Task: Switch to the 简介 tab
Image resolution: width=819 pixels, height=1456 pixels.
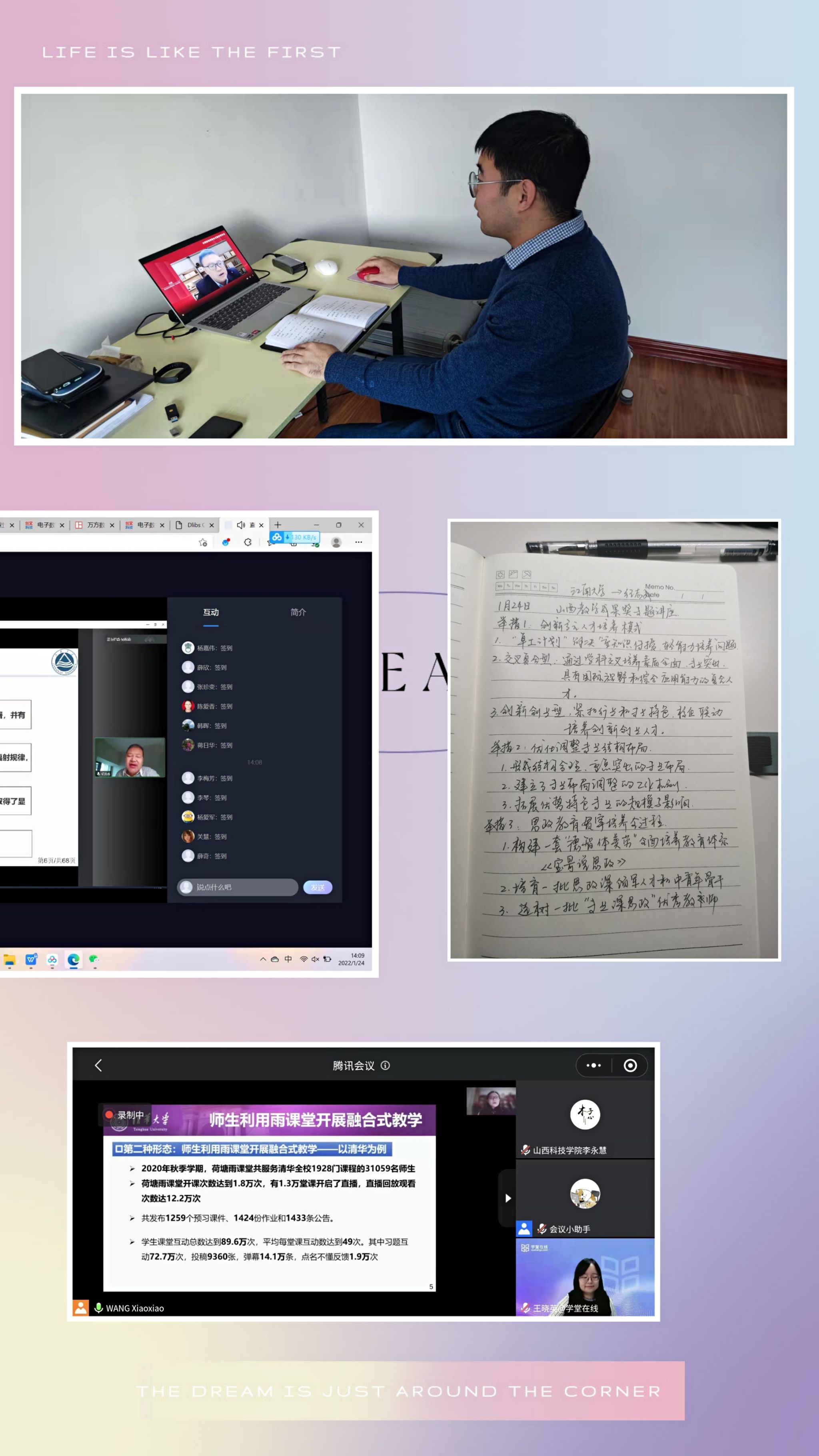Action: pyautogui.click(x=298, y=612)
